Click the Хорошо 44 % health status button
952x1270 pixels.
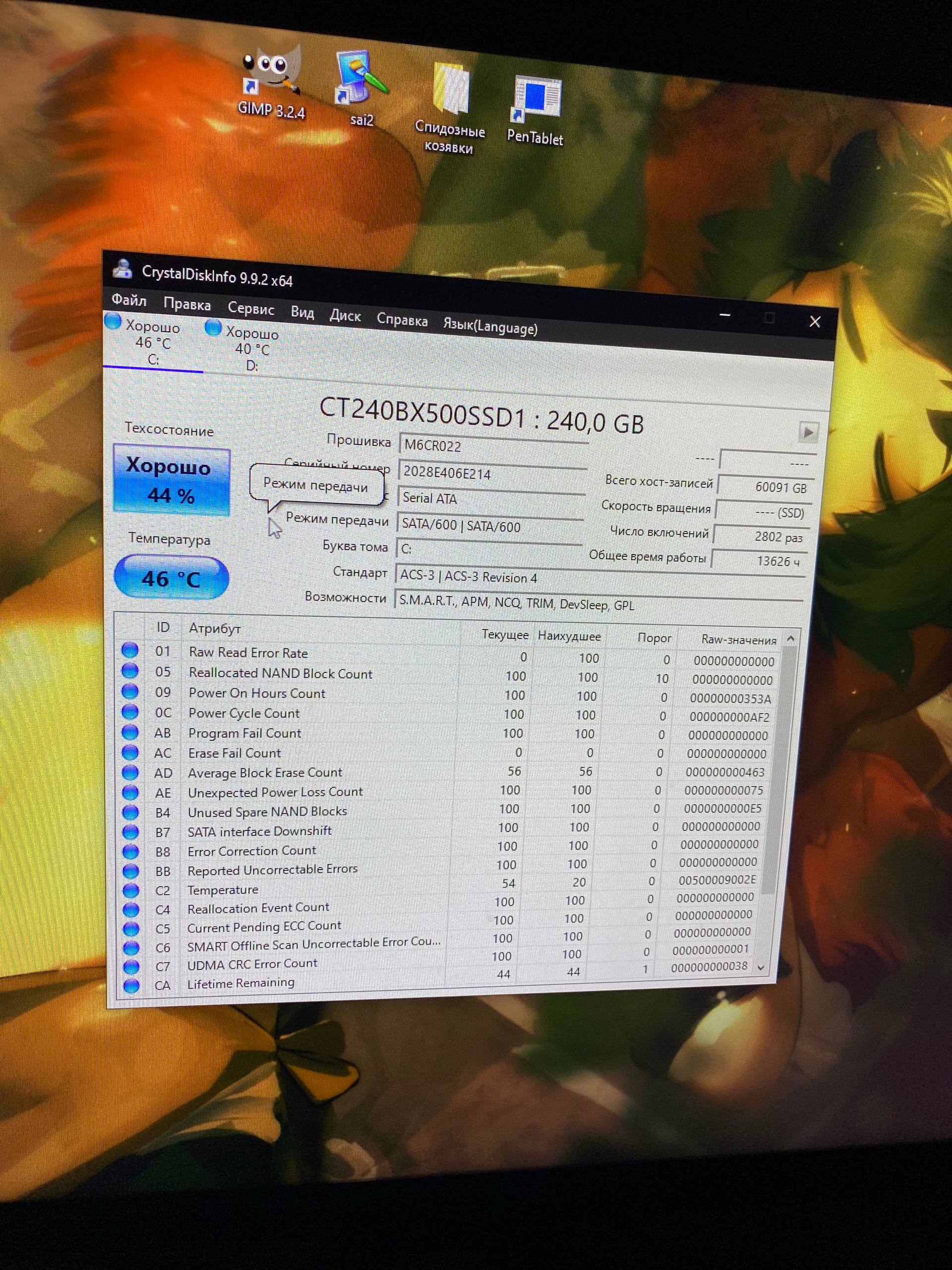tap(172, 481)
